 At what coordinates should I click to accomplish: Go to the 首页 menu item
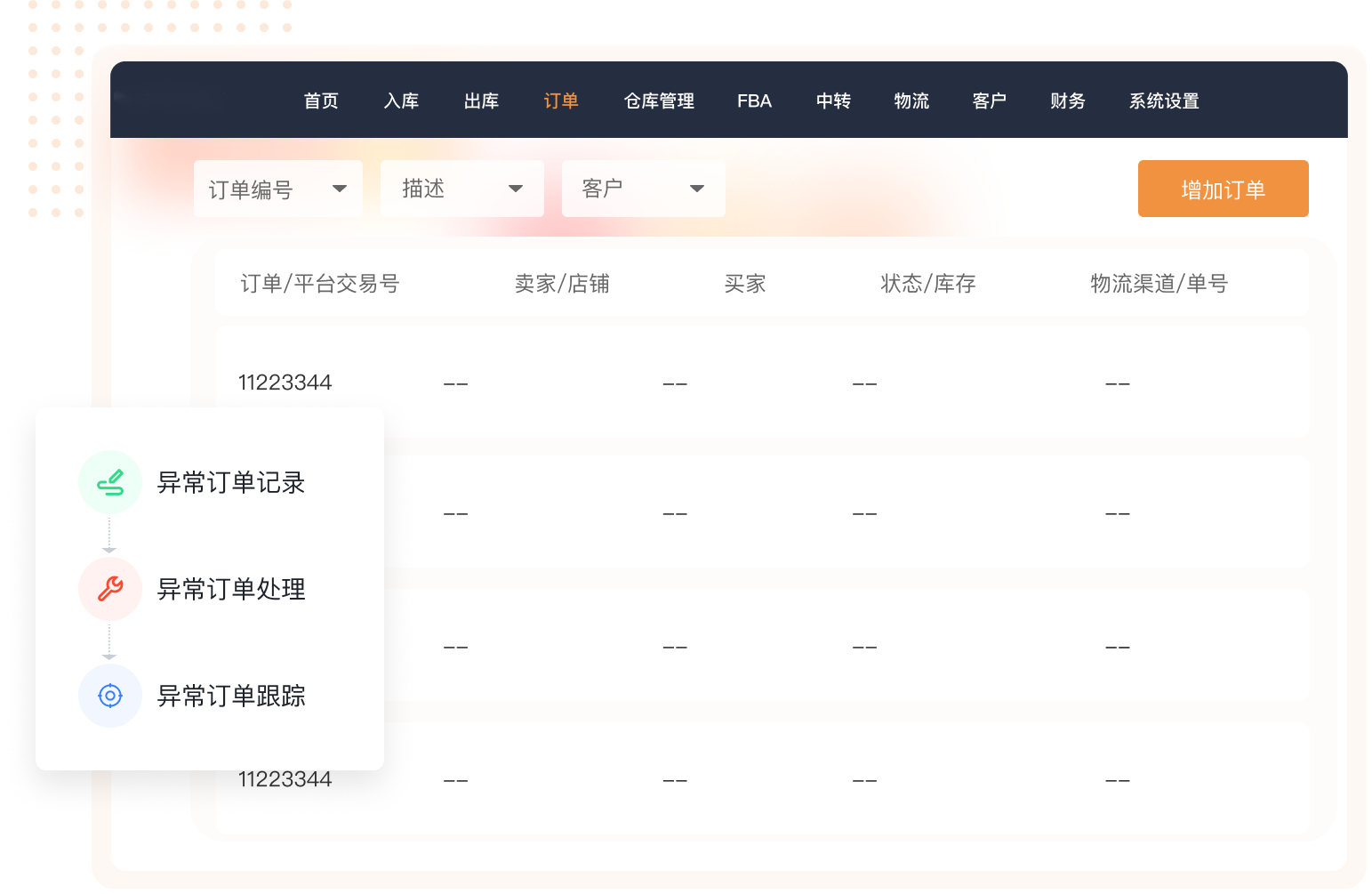(x=321, y=101)
